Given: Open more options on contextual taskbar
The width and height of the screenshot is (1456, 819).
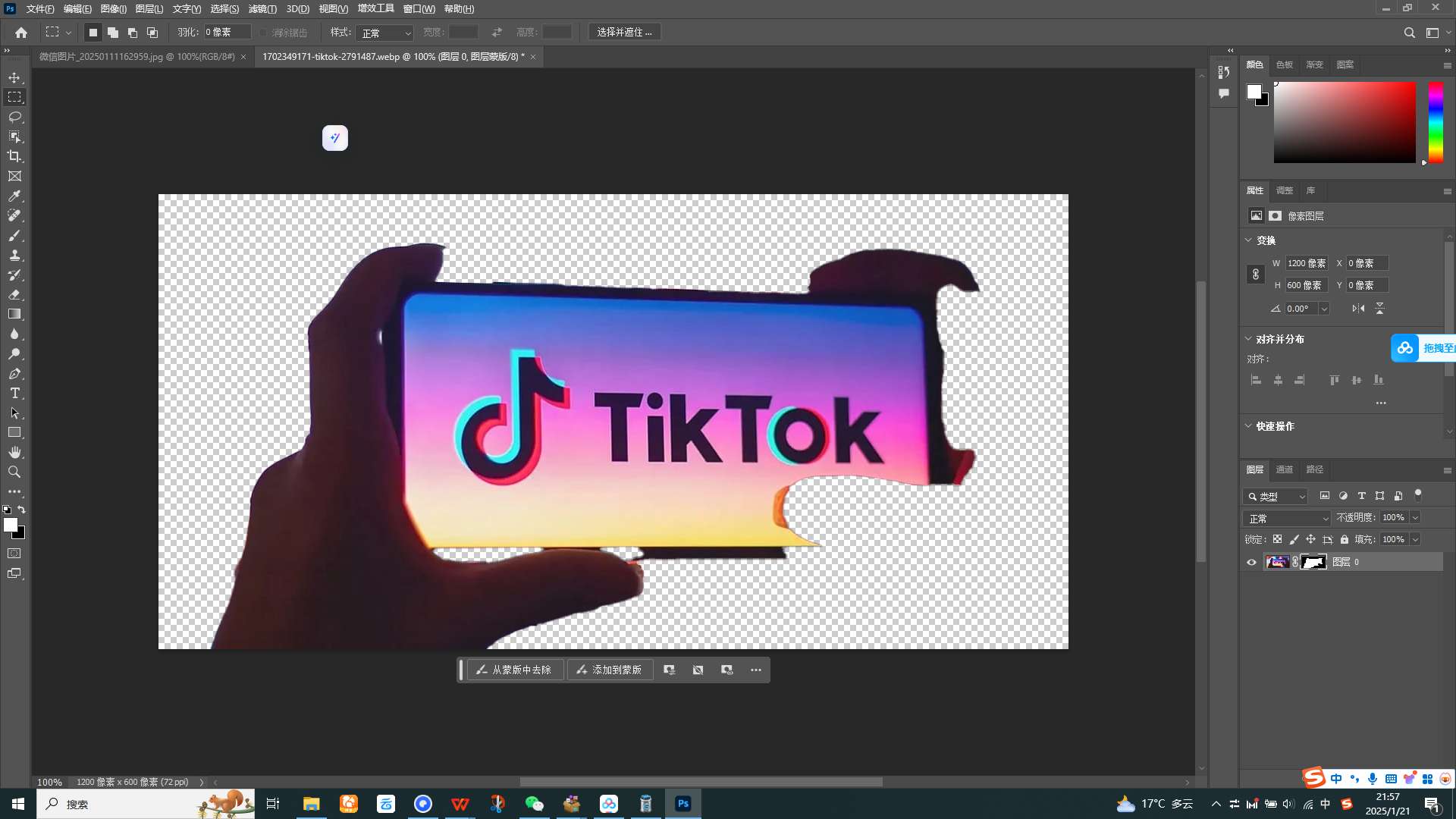Looking at the screenshot, I should click(756, 670).
